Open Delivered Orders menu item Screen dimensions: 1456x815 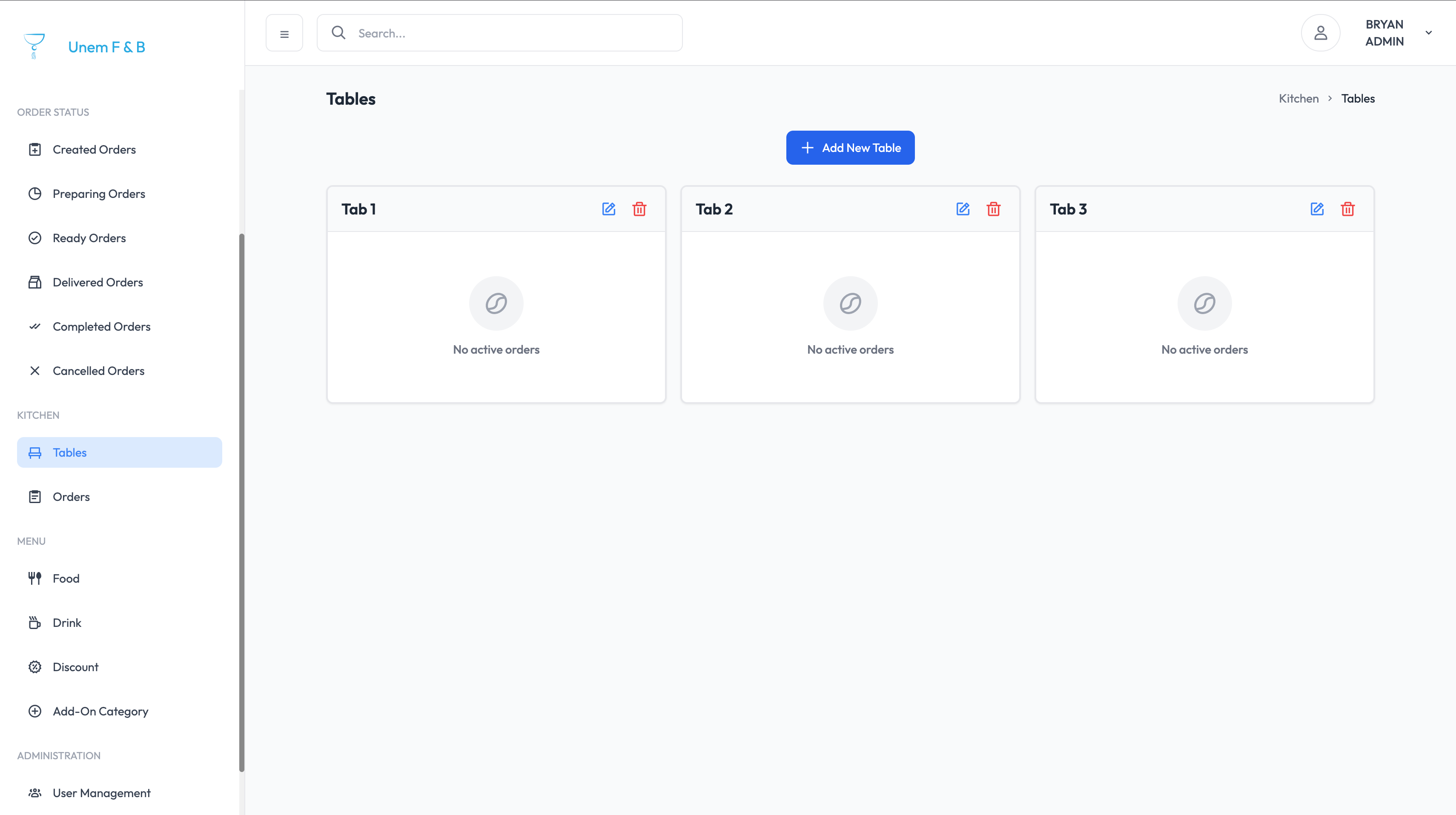[x=119, y=282]
